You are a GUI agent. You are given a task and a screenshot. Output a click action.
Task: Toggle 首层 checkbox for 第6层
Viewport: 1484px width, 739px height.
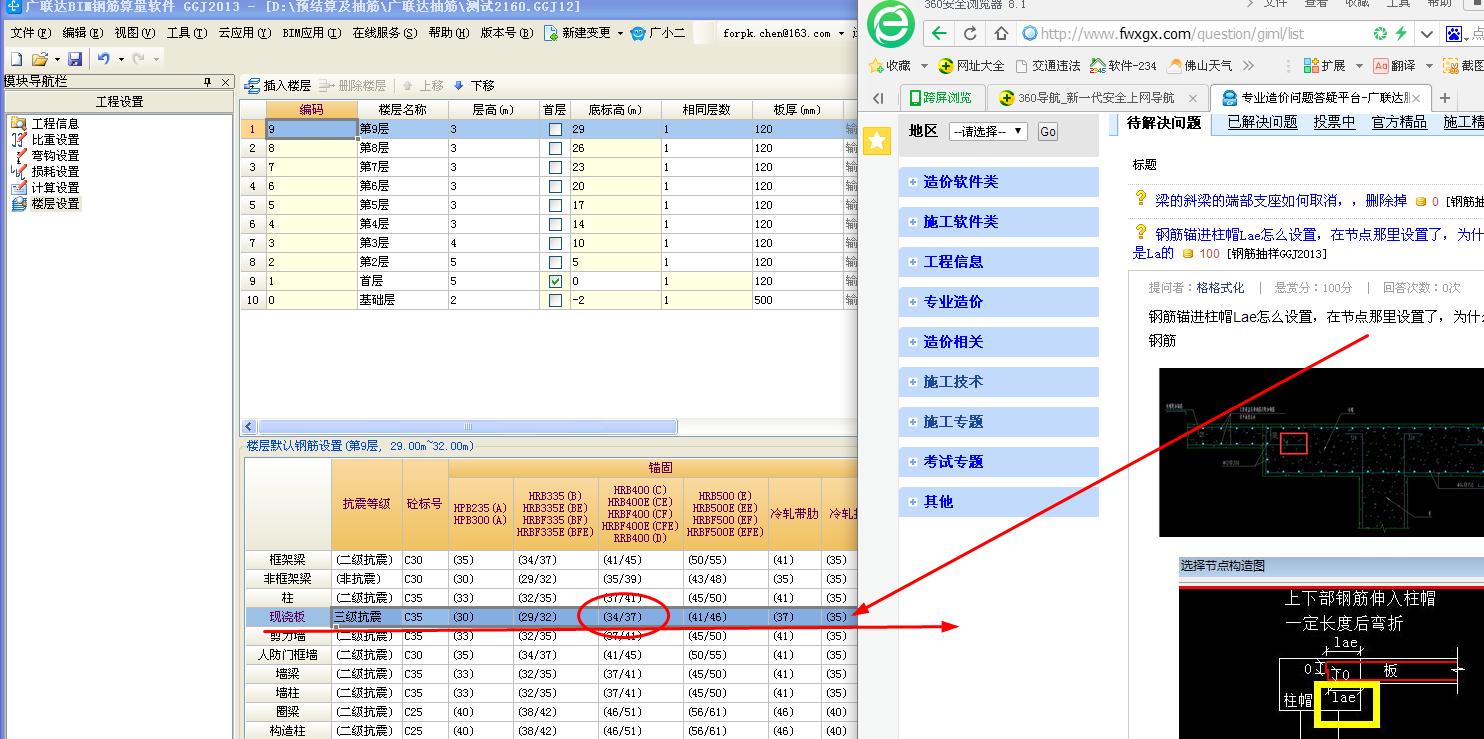[555, 187]
